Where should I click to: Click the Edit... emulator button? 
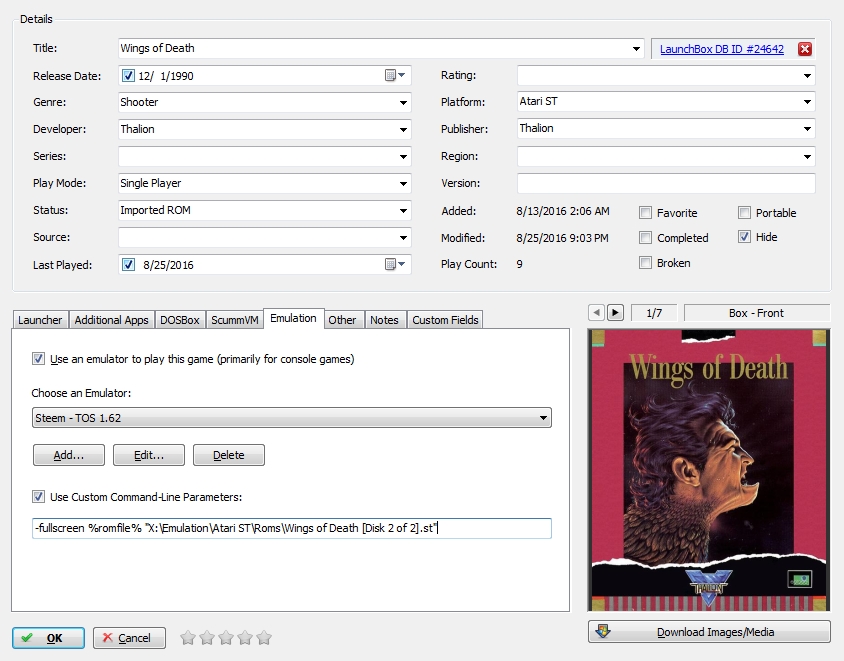point(149,455)
